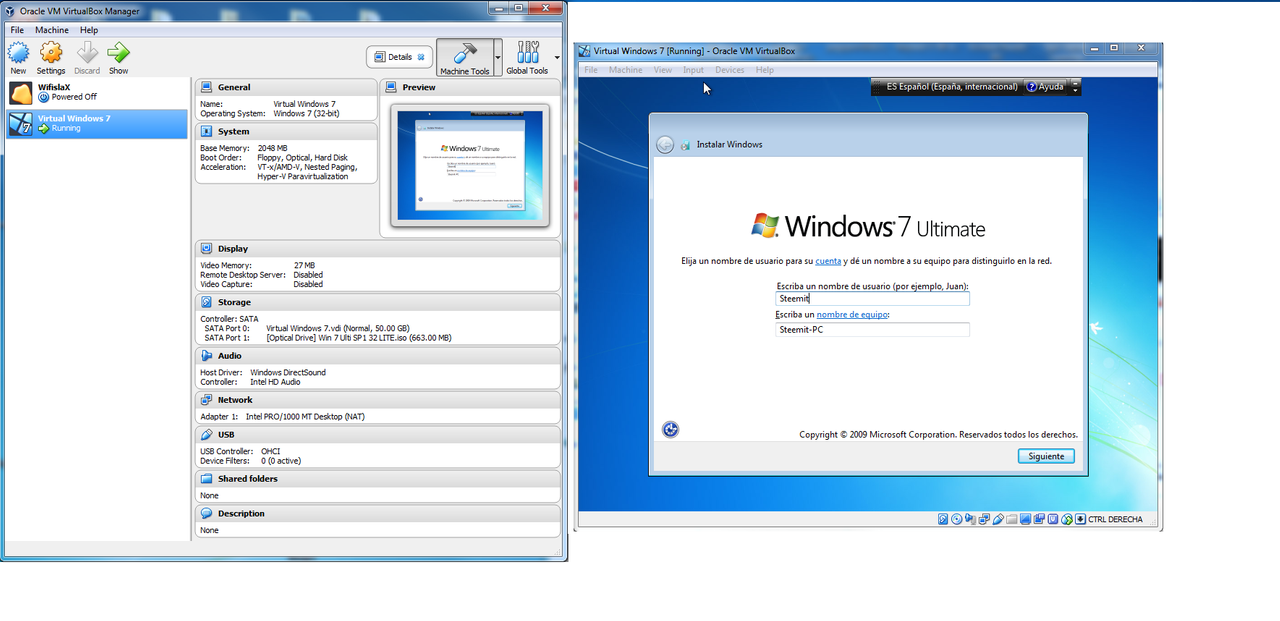
Task: Click the Network section icon
Action: [x=206, y=399]
